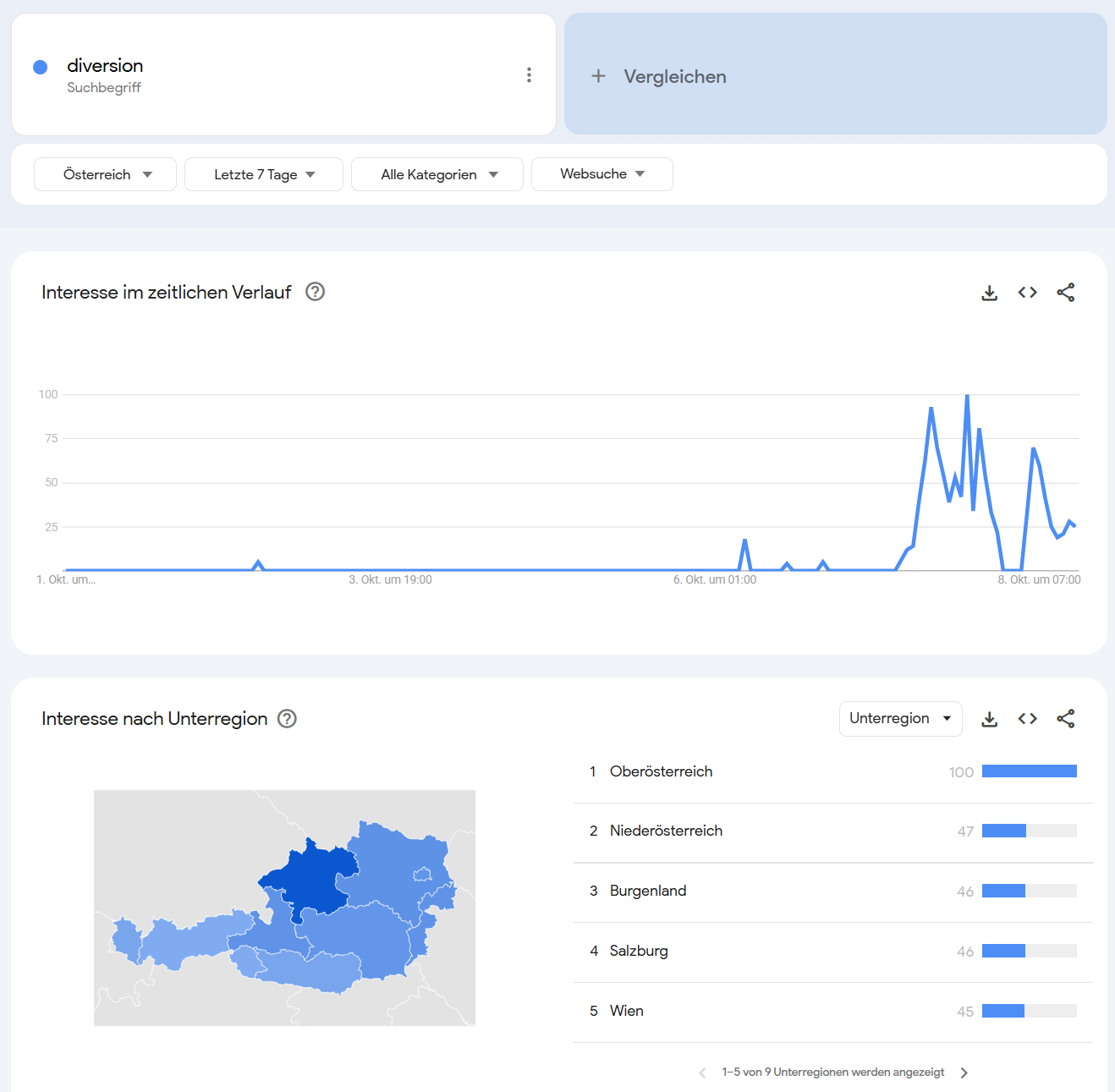Open help for Interesse im zeitlichen Verlauf
The height and width of the screenshot is (1092, 1115).
tap(315, 292)
